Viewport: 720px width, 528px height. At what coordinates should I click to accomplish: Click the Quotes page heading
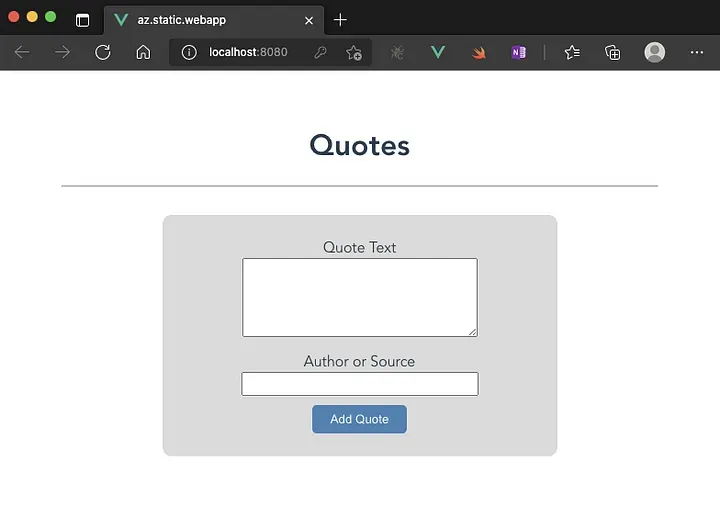[360, 146]
